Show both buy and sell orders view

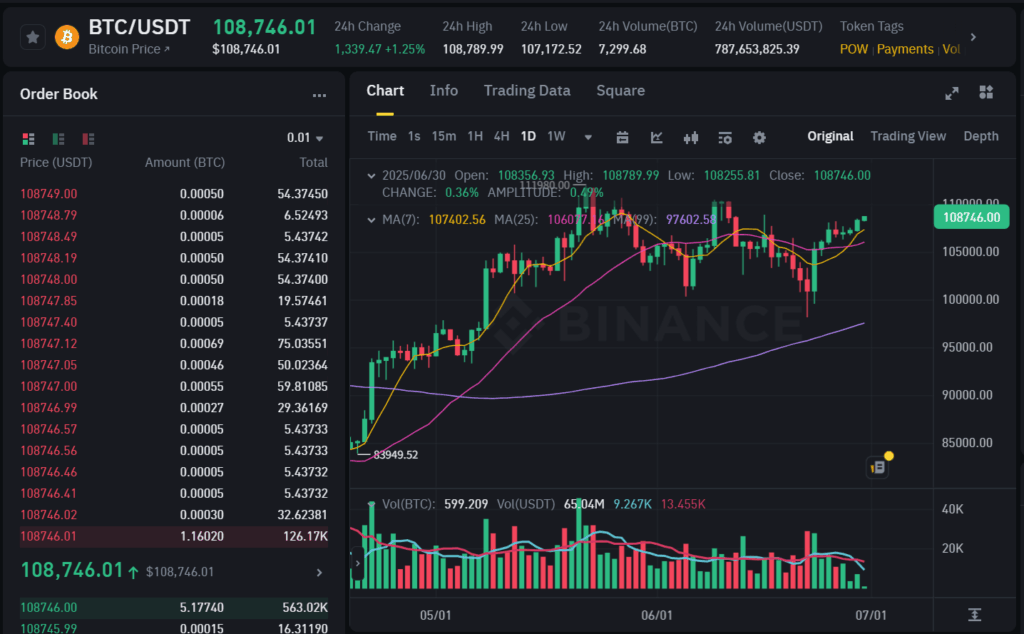click(x=28, y=138)
